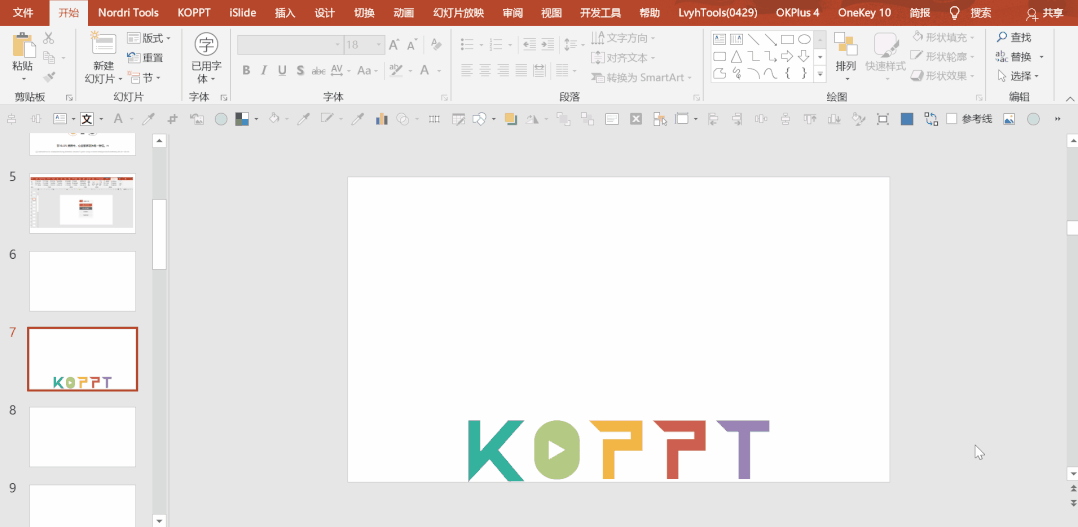Open the font size 18 dropdown
The width and height of the screenshot is (1078, 527).
(379, 45)
